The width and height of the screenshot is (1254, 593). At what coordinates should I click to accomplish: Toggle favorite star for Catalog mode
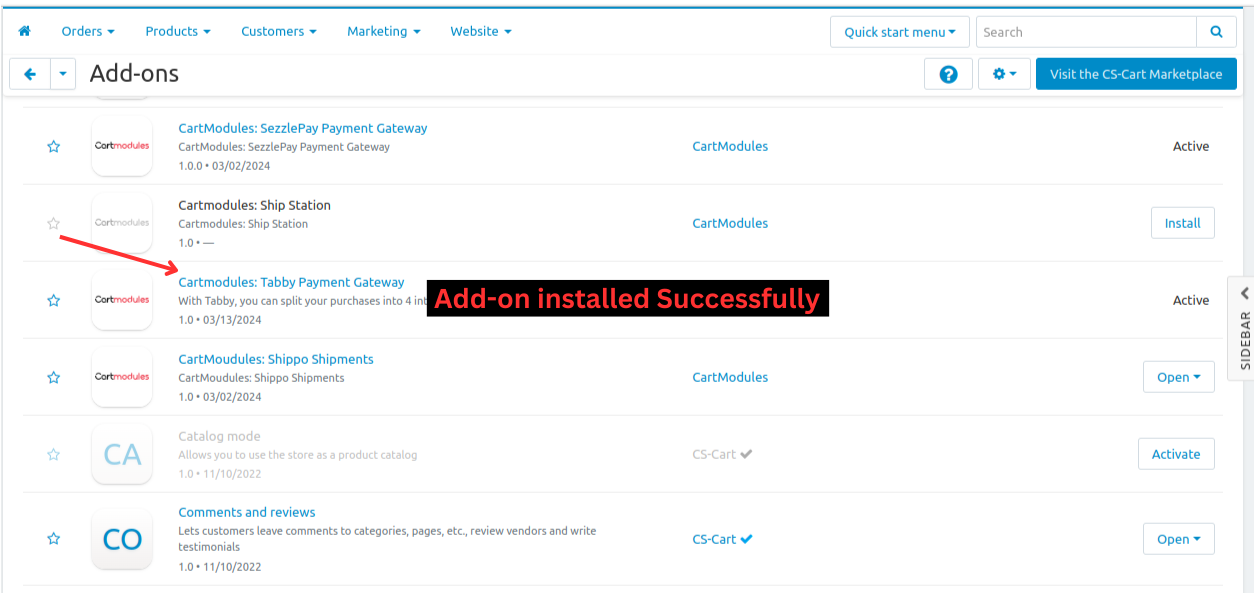point(54,454)
